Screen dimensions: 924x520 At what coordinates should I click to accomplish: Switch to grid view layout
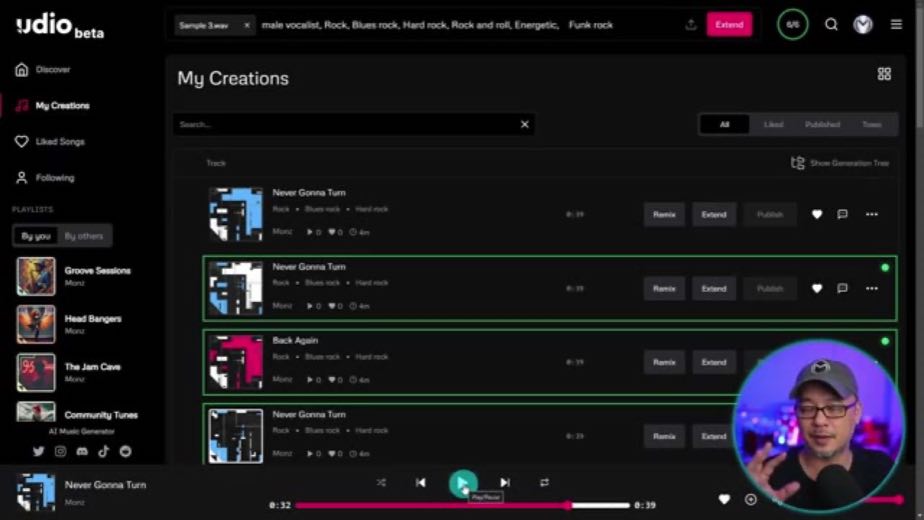(x=884, y=74)
